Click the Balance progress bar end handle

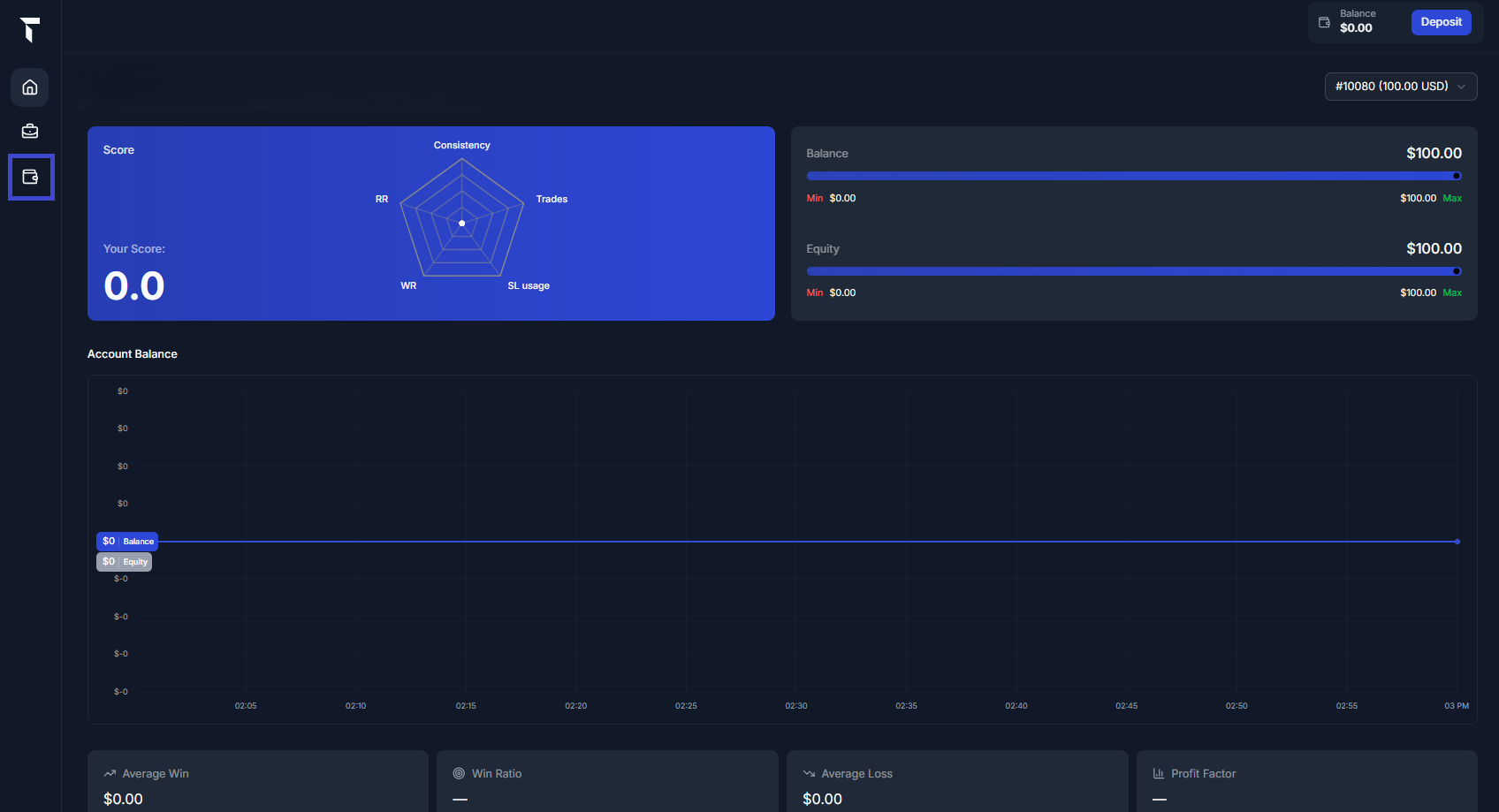(x=1457, y=176)
